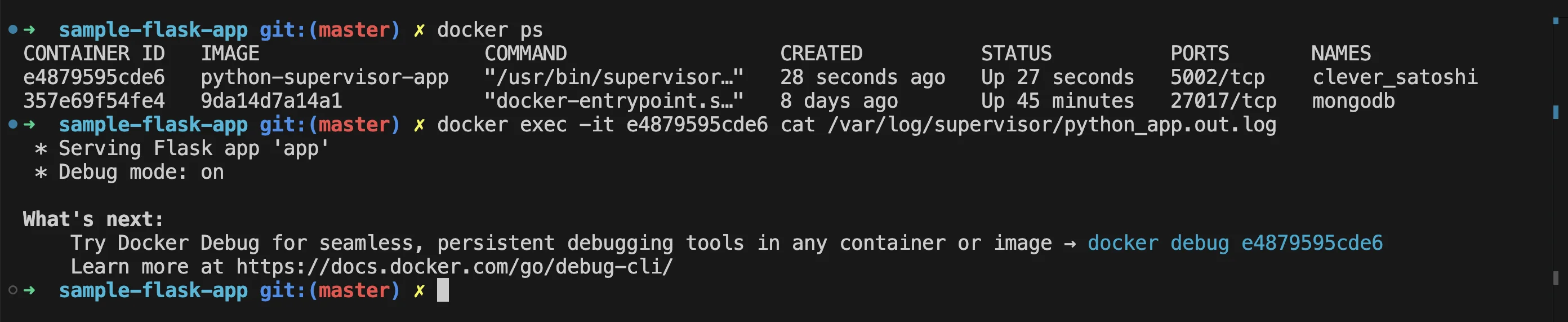Click the blue docker debug e4879595cde6 text
1568x322 pixels.
[1235, 243]
